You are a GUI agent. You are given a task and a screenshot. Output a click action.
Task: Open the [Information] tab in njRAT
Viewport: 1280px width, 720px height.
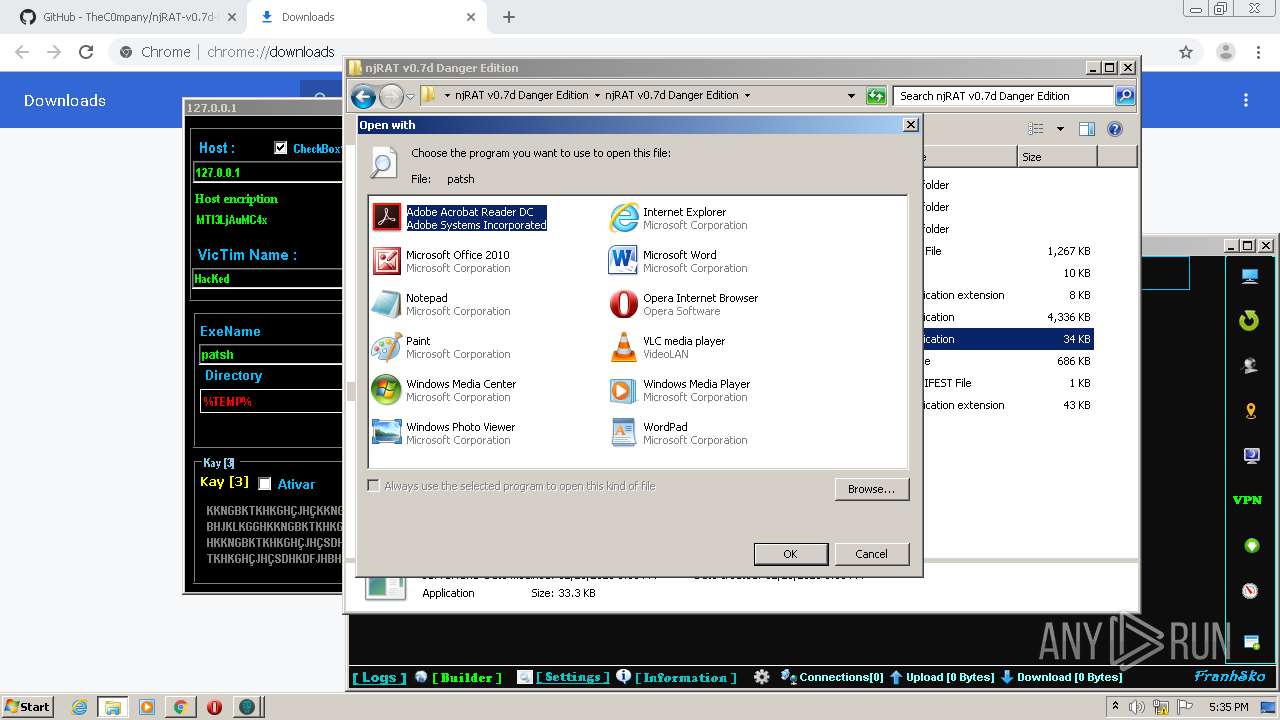(x=685, y=677)
